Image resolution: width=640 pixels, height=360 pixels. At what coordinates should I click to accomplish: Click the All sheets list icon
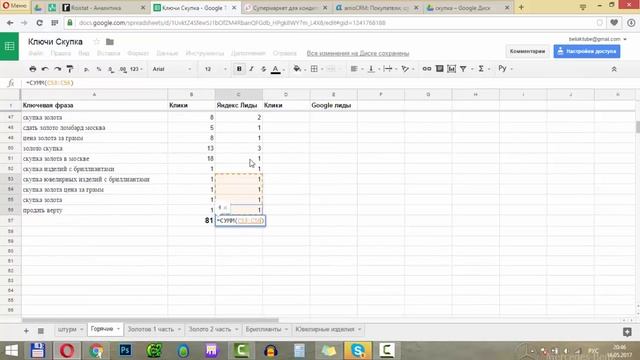tap(41, 331)
